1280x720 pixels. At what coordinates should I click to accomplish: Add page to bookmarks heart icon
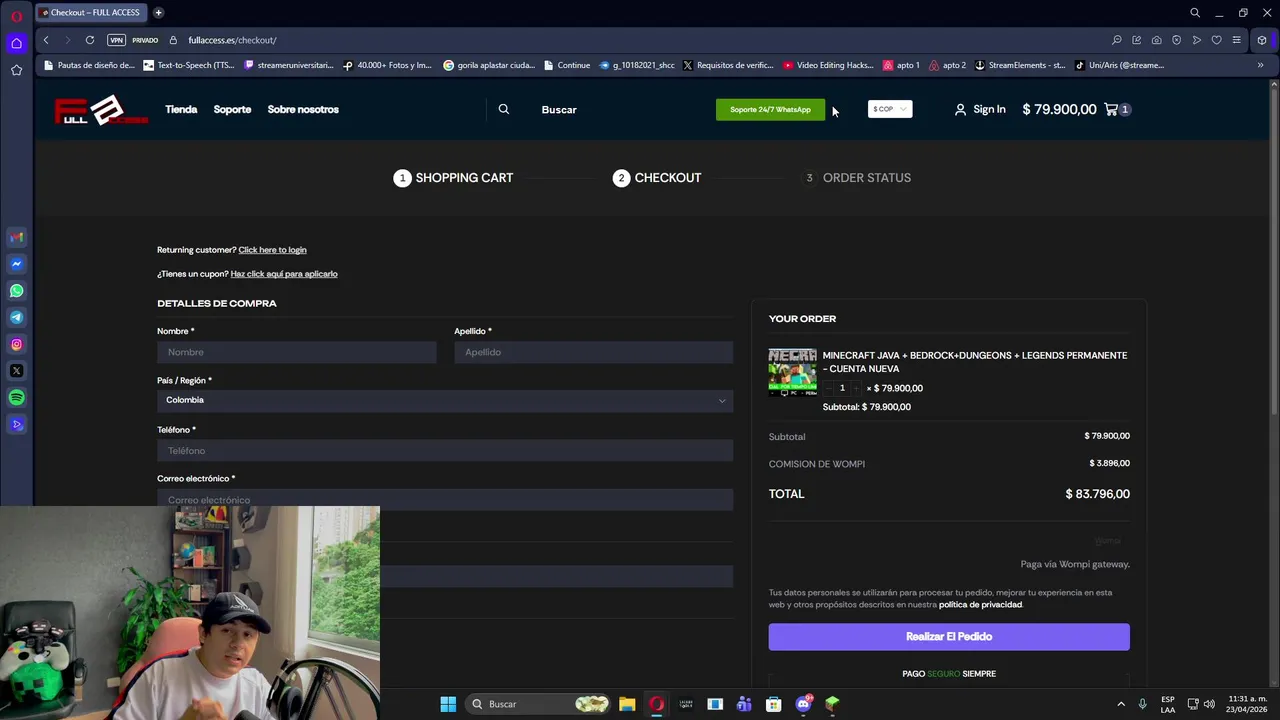[x=1217, y=40]
